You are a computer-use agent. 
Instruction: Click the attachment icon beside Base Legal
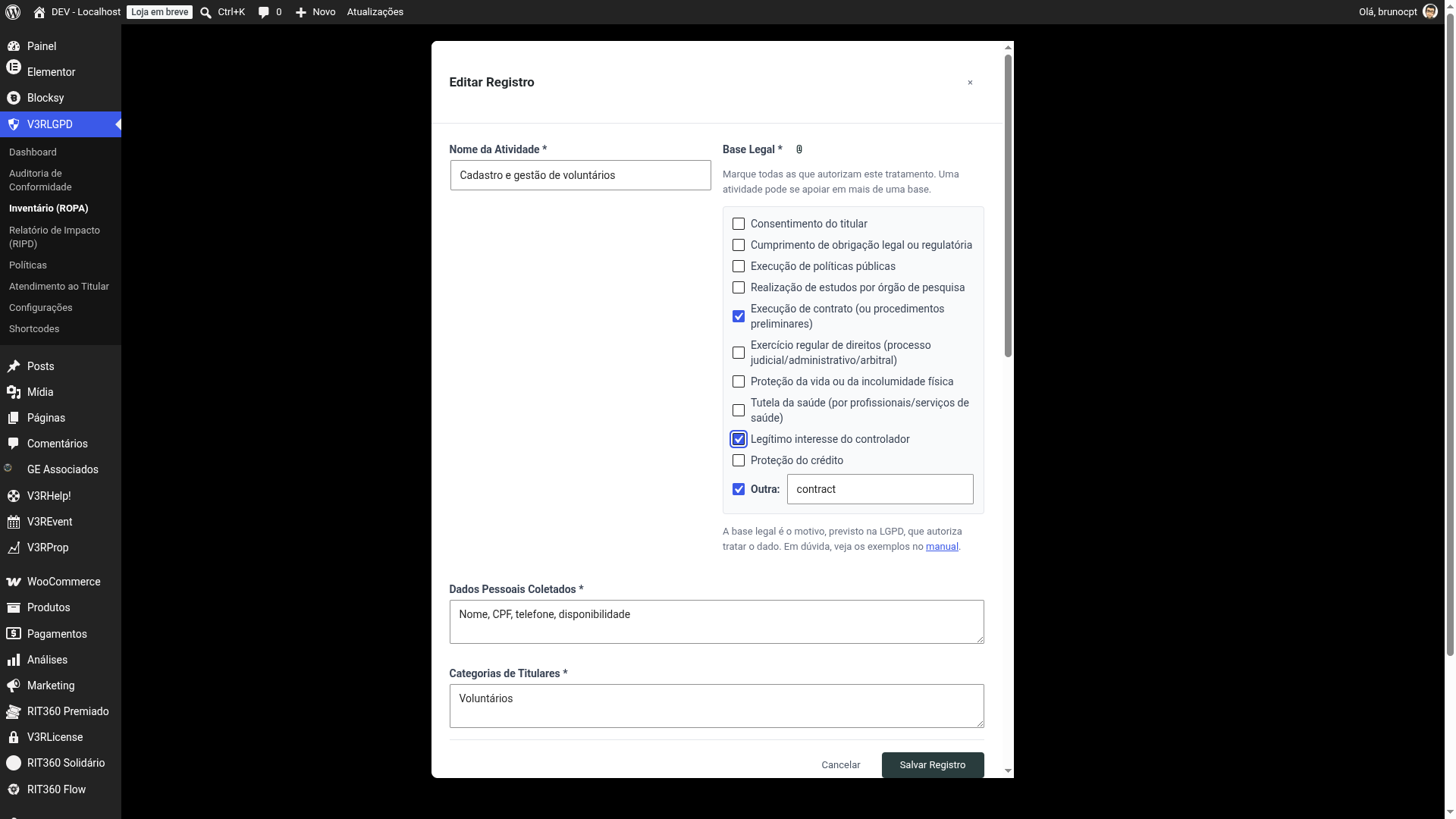pyautogui.click(x=799, y=149)
